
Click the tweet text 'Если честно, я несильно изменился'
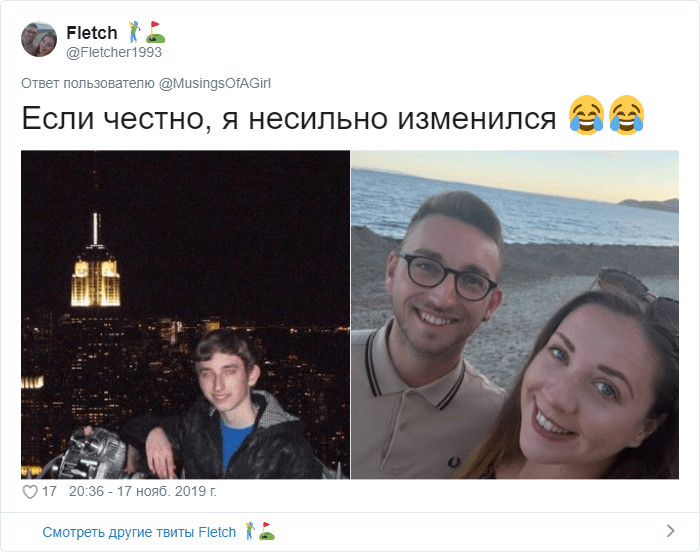pos(289,119)
